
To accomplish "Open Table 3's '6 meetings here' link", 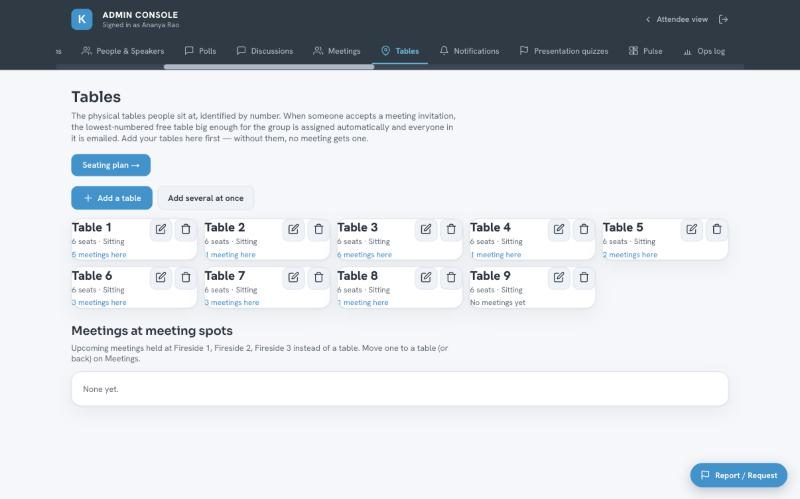I will [364, 255].
